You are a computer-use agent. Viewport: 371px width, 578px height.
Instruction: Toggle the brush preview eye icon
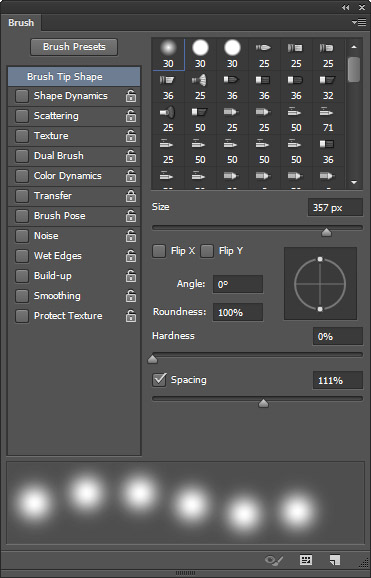(274, 560)
